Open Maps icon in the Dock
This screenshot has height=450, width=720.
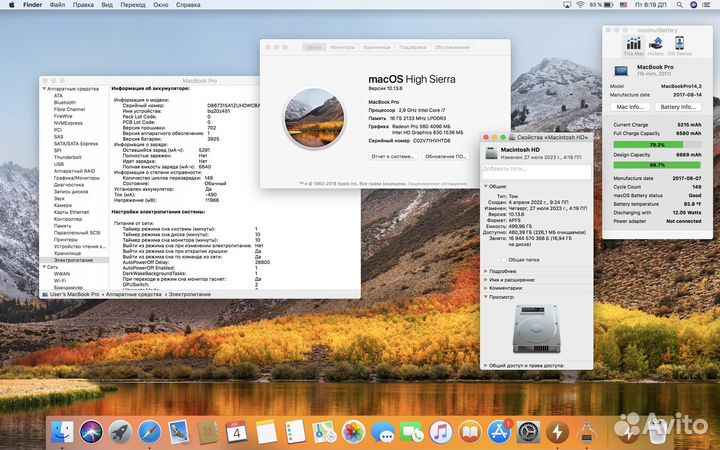coord(324,432)
